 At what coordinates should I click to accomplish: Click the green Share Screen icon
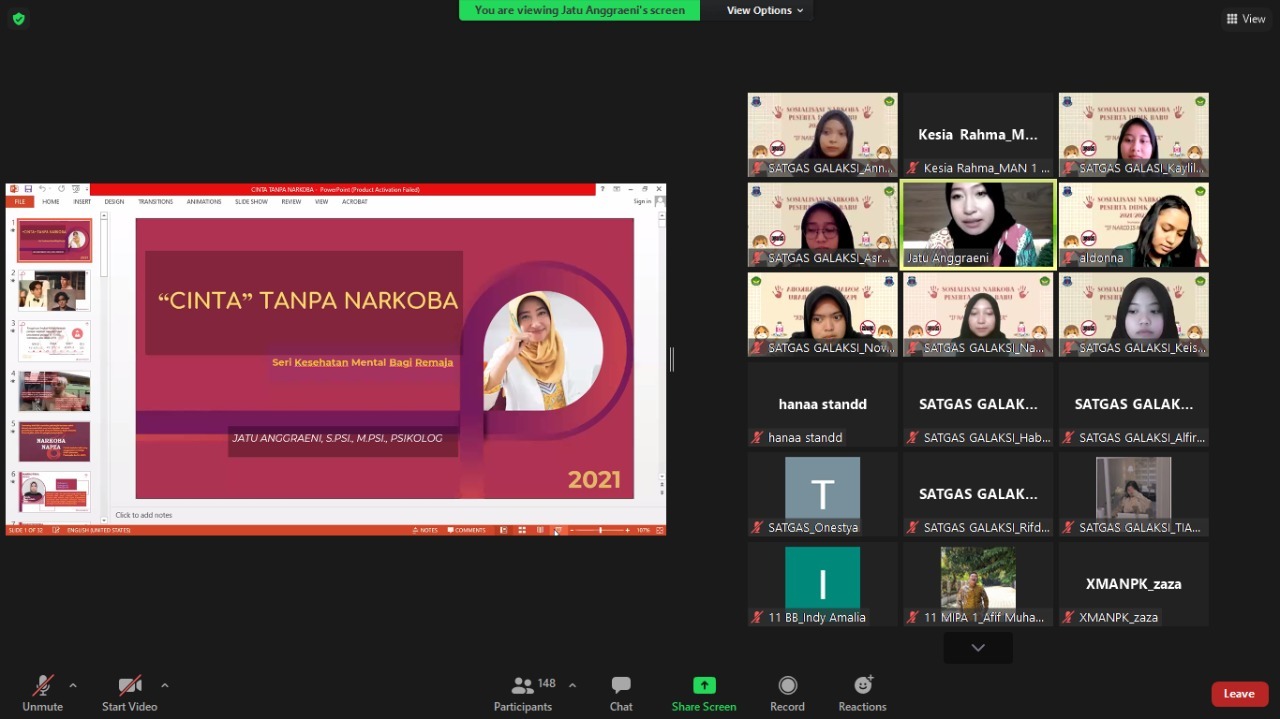click(704, 686)
